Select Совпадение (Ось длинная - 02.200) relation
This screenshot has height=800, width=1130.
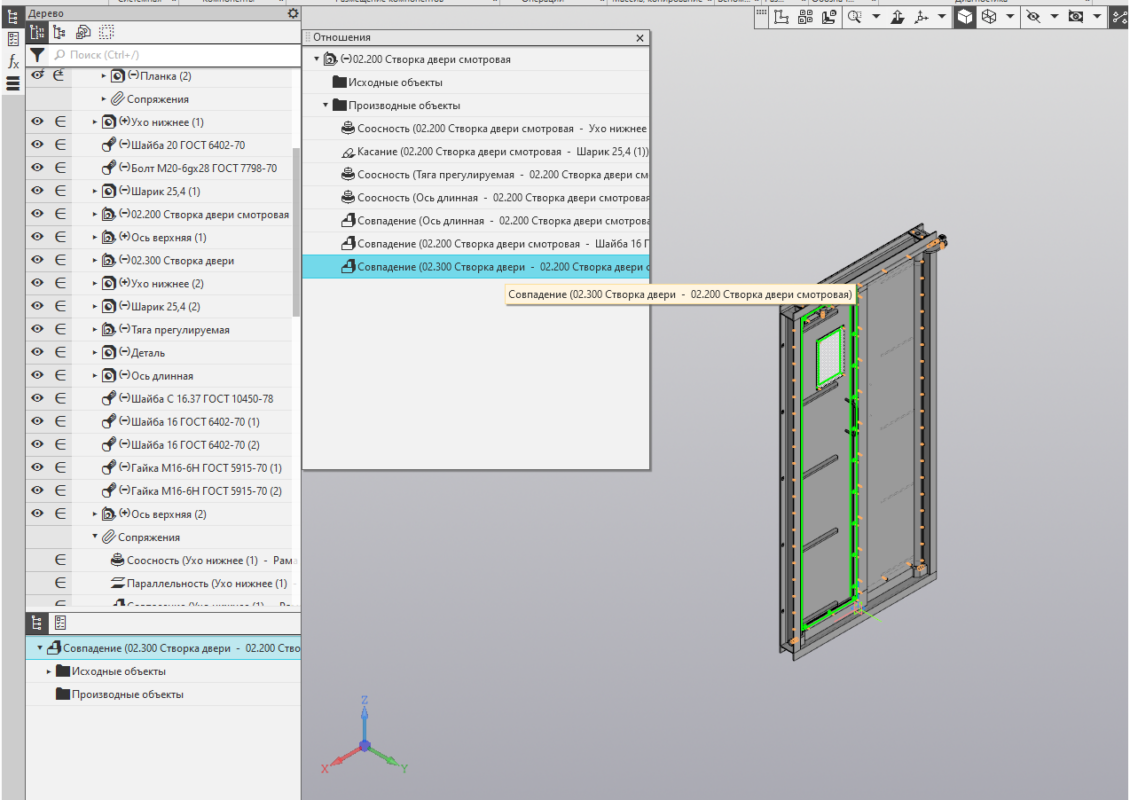click(x=476, y=221)
